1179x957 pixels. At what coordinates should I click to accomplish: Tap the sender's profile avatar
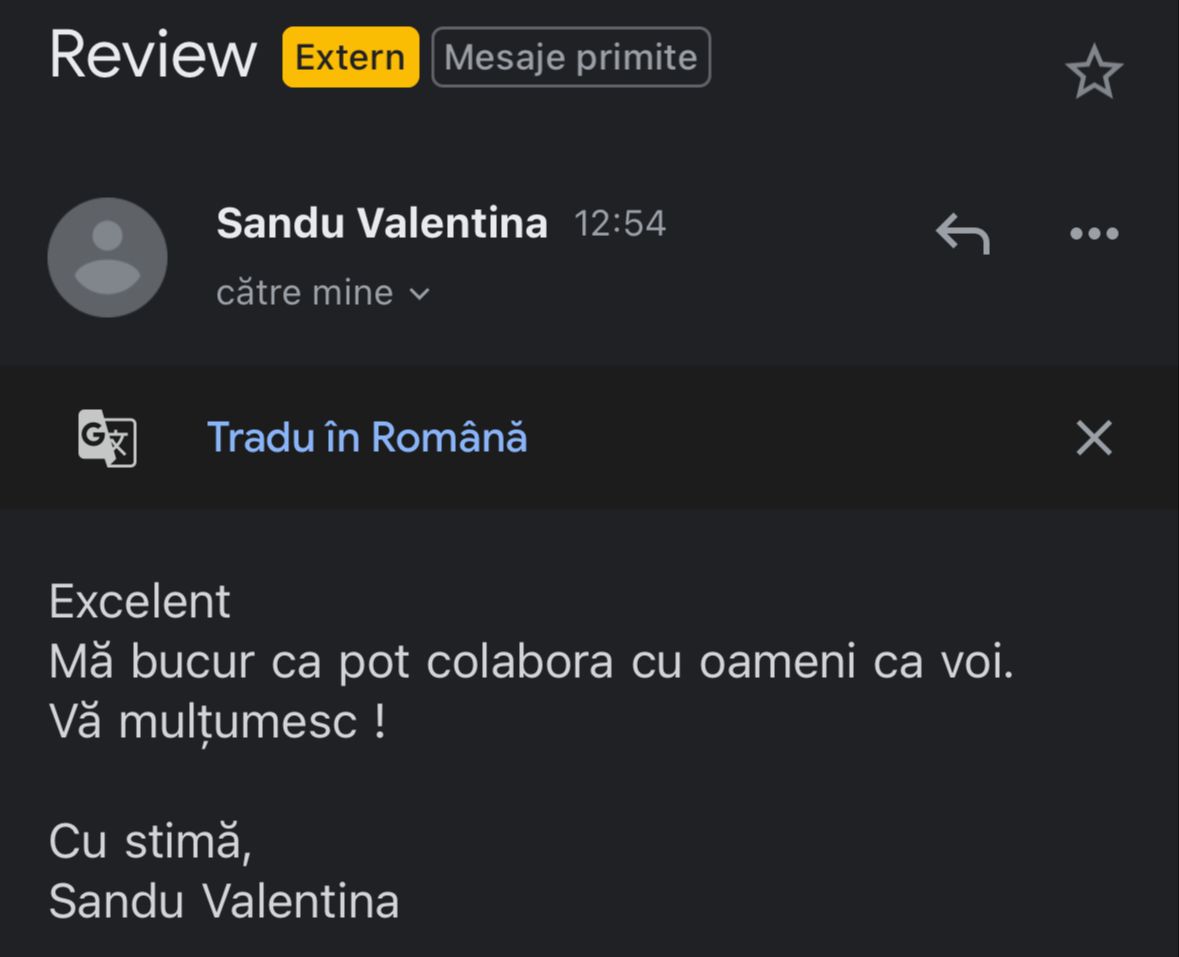coord(107,257)
